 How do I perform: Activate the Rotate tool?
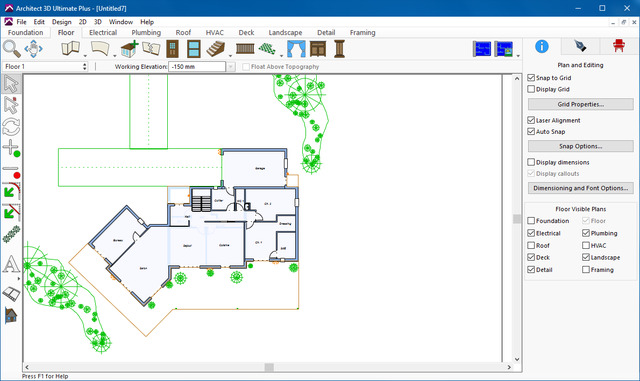coord(11,127)
